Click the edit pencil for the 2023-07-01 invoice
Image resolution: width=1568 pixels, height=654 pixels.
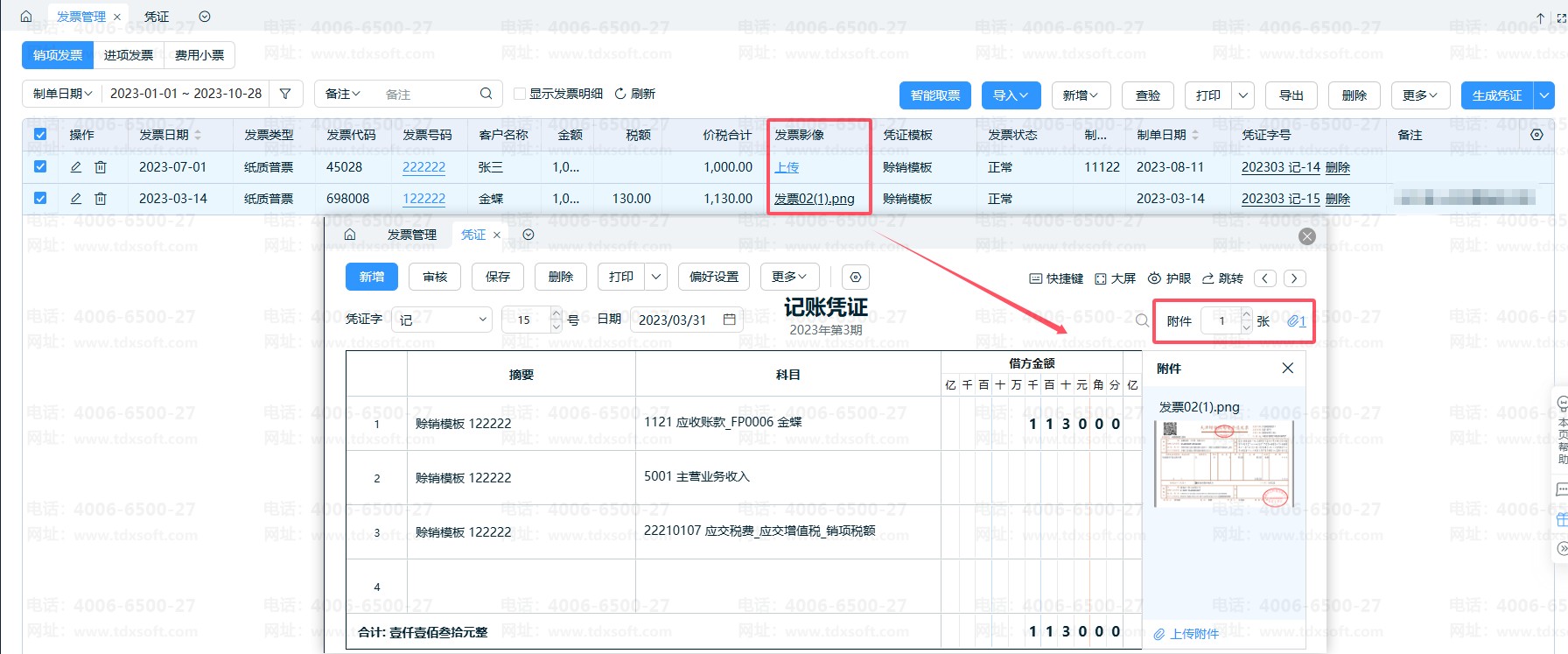[x=76, y=167]
